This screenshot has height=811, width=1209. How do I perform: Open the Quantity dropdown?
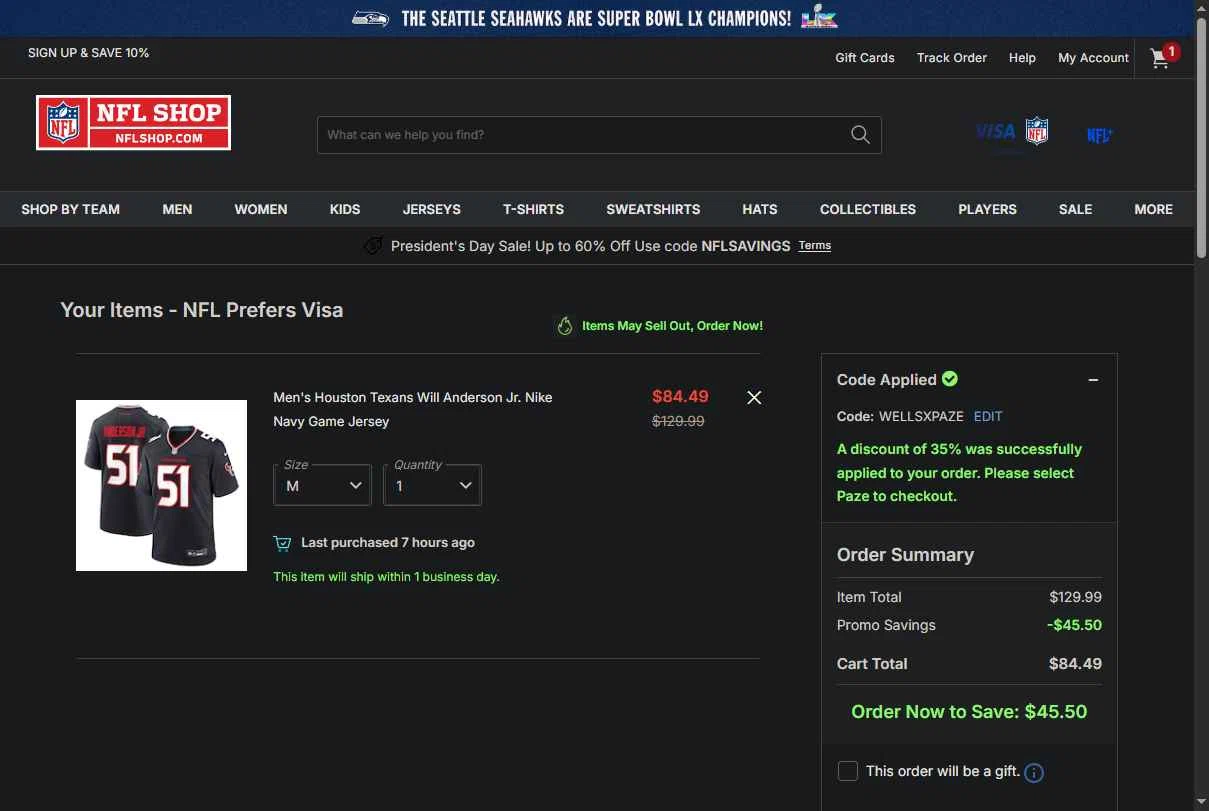tap(432, 485)
